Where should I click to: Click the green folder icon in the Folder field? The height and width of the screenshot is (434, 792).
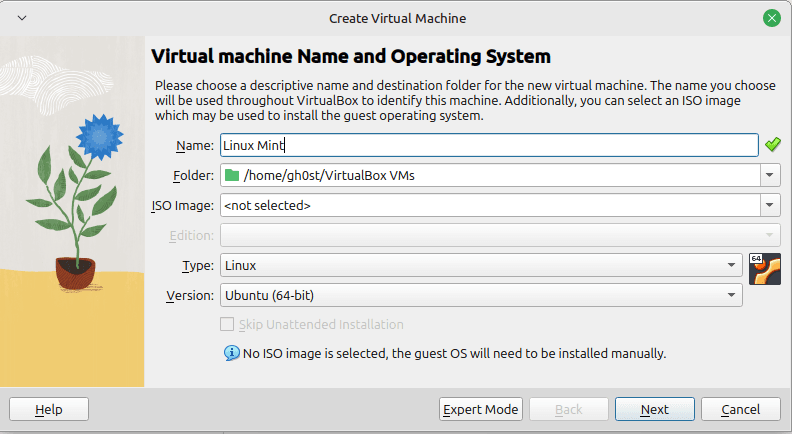tap(232, 175)
